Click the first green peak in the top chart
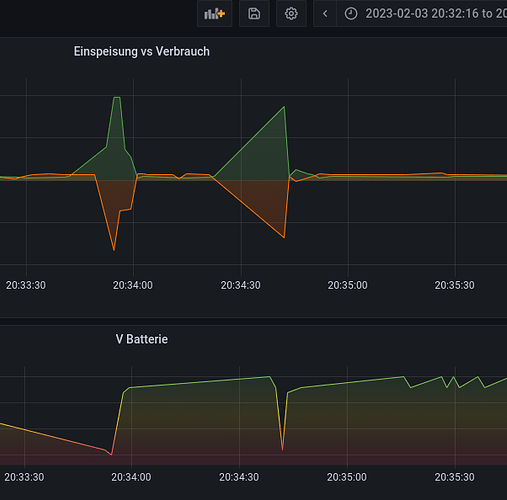507x500 pixels. pyautogui.click(x=117, y=98)
